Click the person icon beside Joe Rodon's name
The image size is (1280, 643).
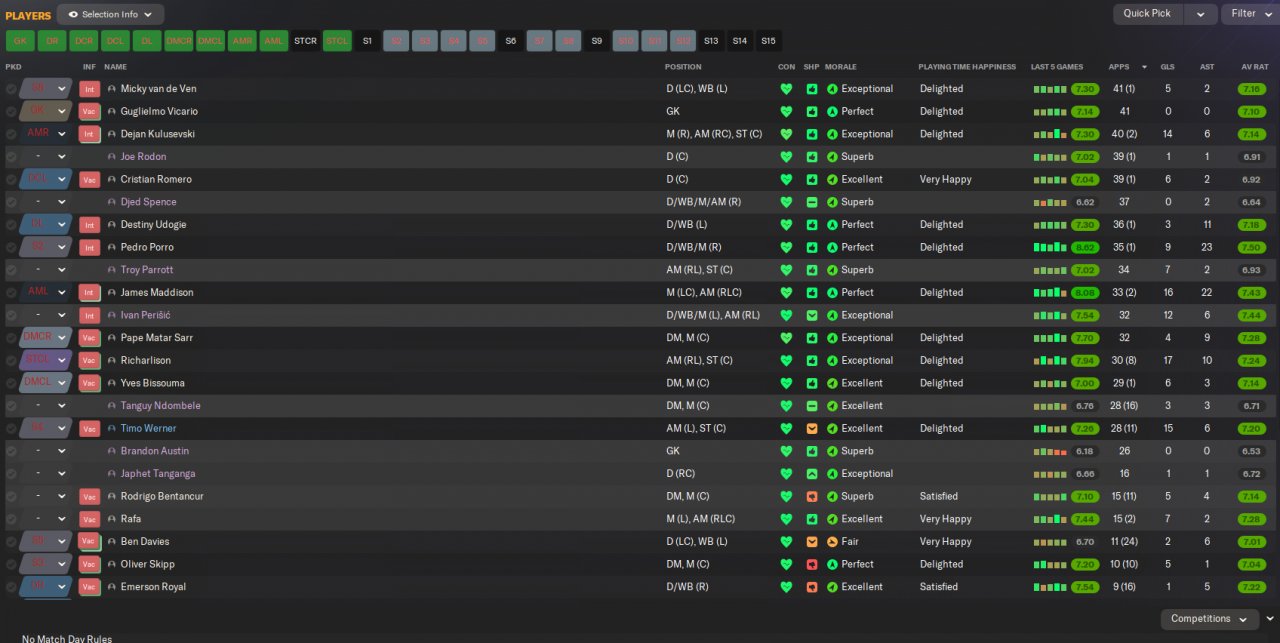click(x=112, y=157)
